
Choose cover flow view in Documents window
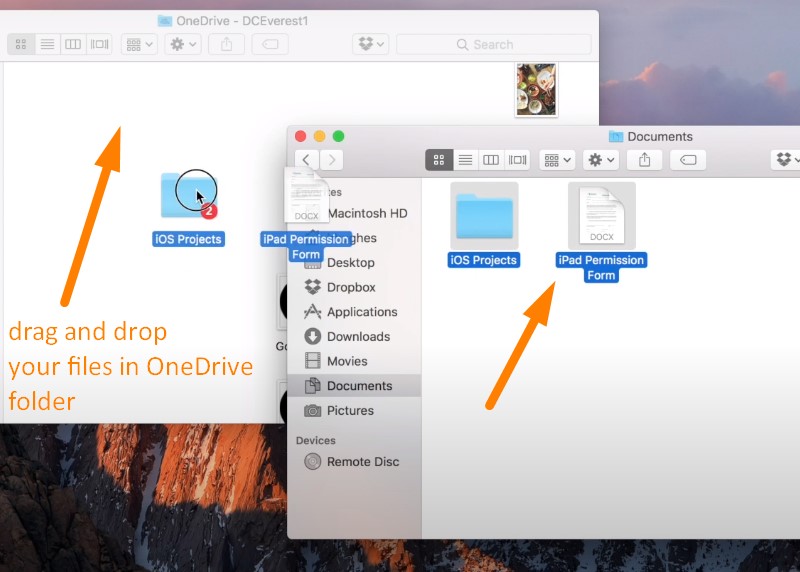(x=517, y=160)
